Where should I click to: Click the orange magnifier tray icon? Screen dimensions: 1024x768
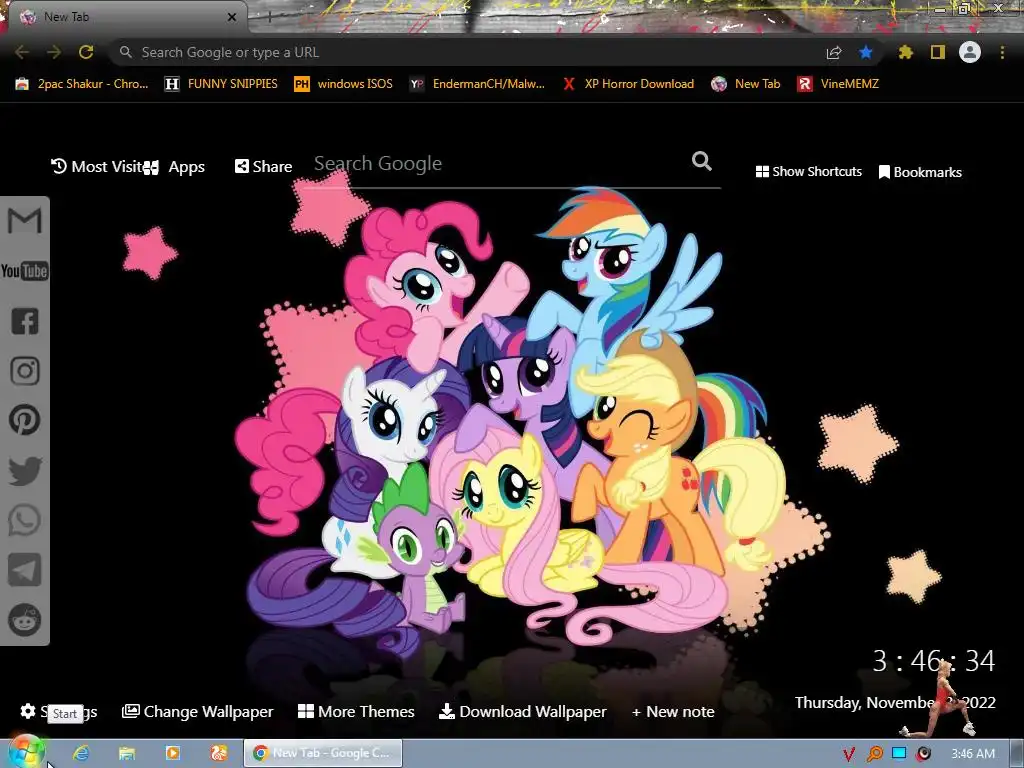coord(874,754)
